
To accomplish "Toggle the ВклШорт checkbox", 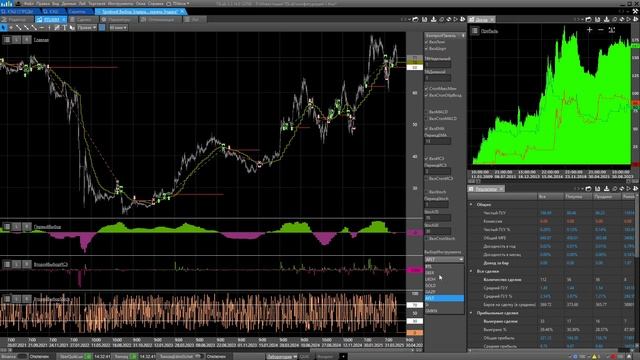I will click(x=427, y=49).
